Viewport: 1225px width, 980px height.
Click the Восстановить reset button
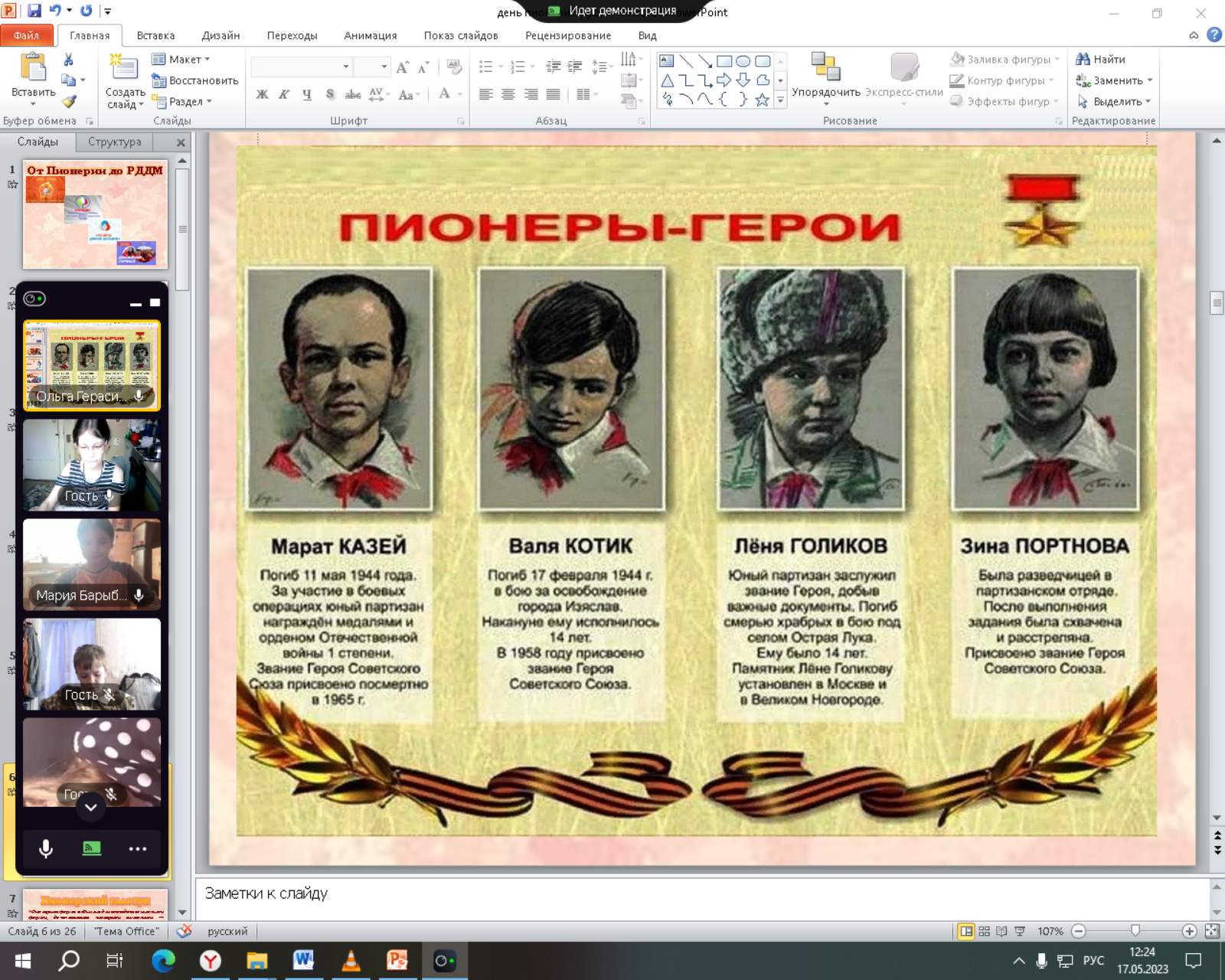[x=194, y=80]
